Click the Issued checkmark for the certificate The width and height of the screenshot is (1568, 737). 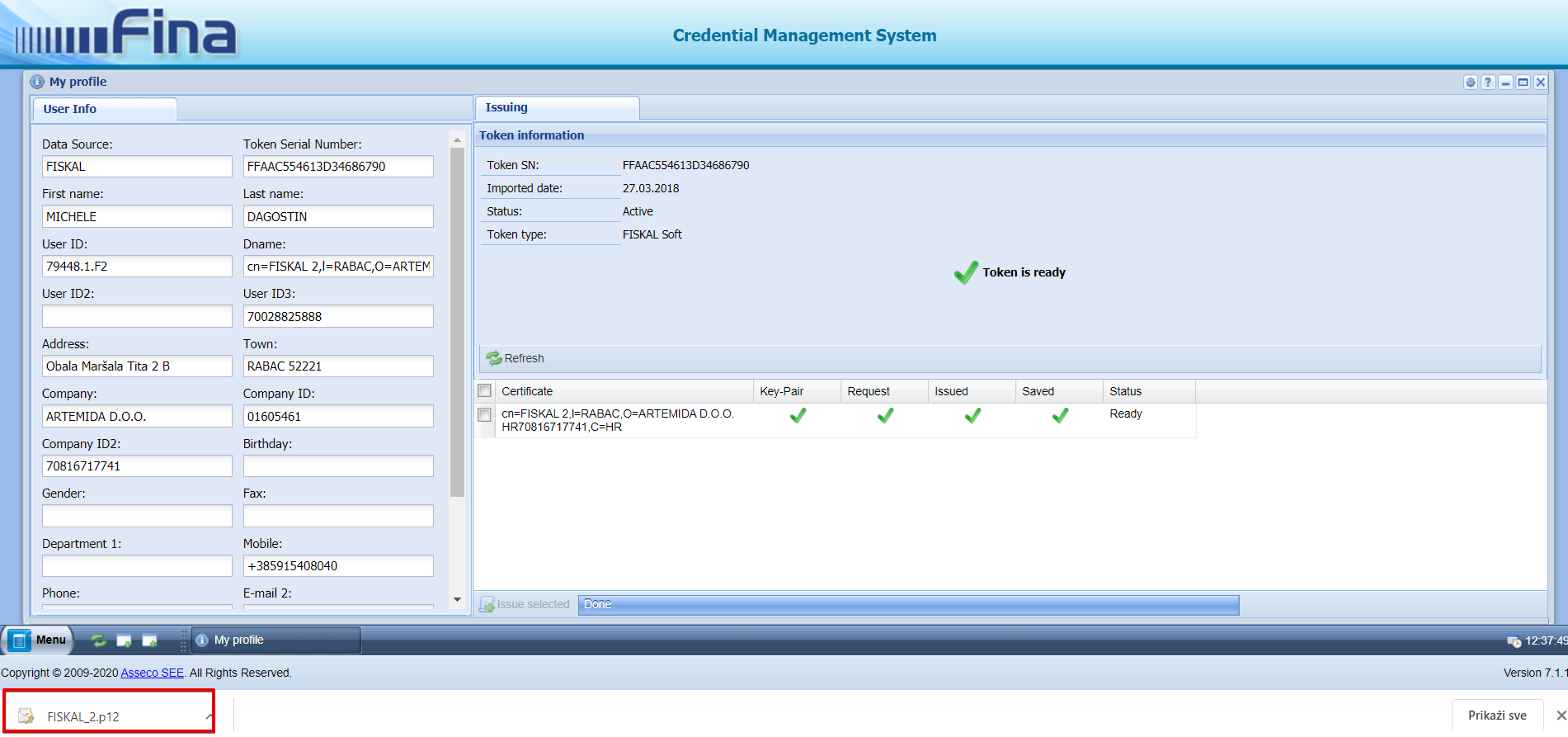click(972, 415)
